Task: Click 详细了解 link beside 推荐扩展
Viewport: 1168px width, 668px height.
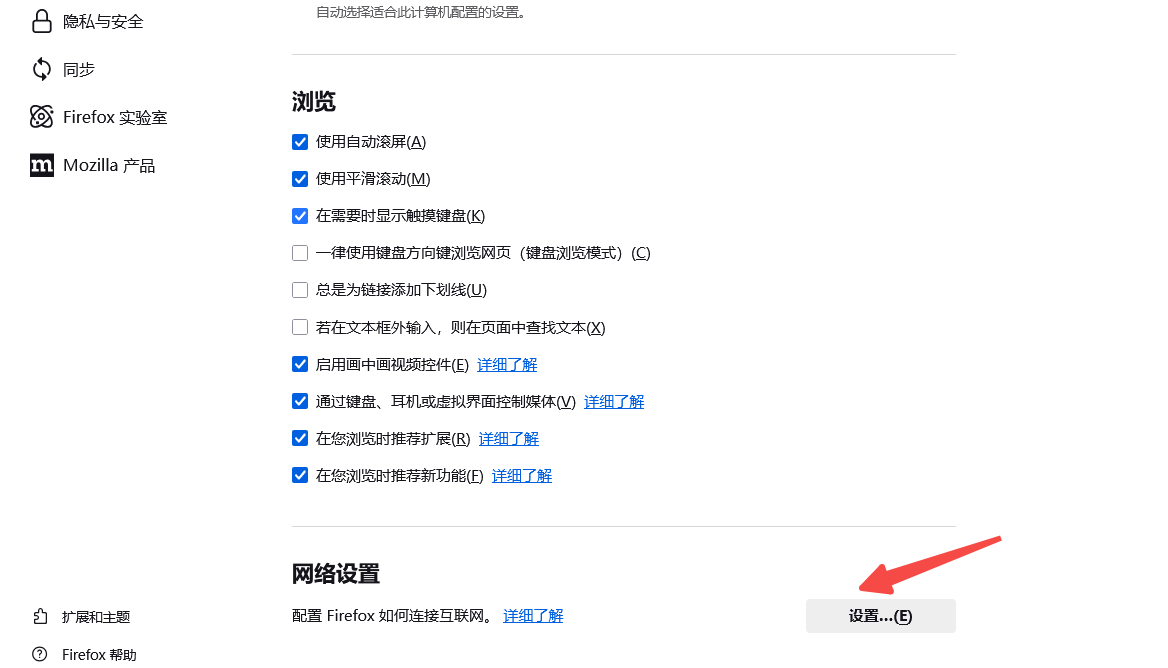Action: (x=508, y=439)
